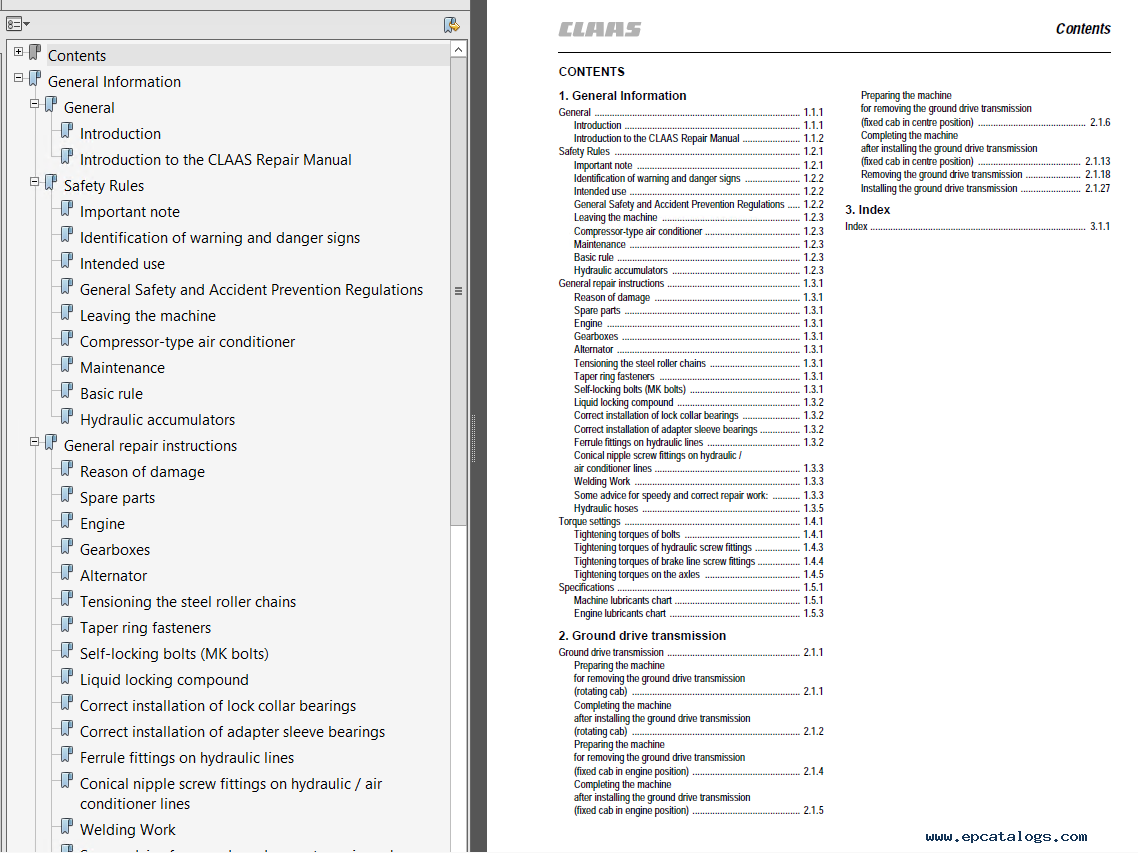Collapse the General Information bookmark node

coord(18,78)
